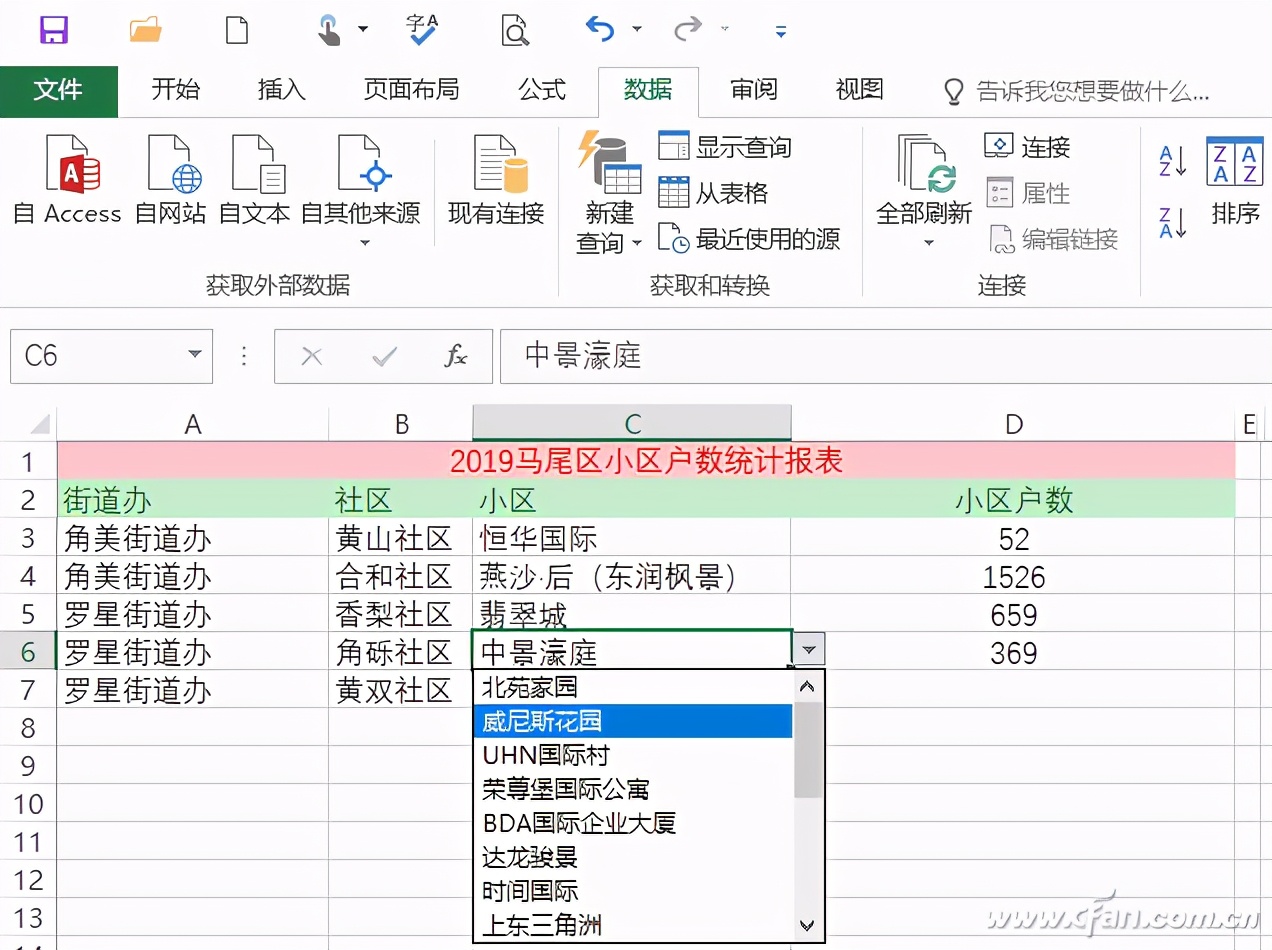This screenshot has width=1272, height=950.
Task: Open customize quick access toolbar menu
Action: [781, 31]
